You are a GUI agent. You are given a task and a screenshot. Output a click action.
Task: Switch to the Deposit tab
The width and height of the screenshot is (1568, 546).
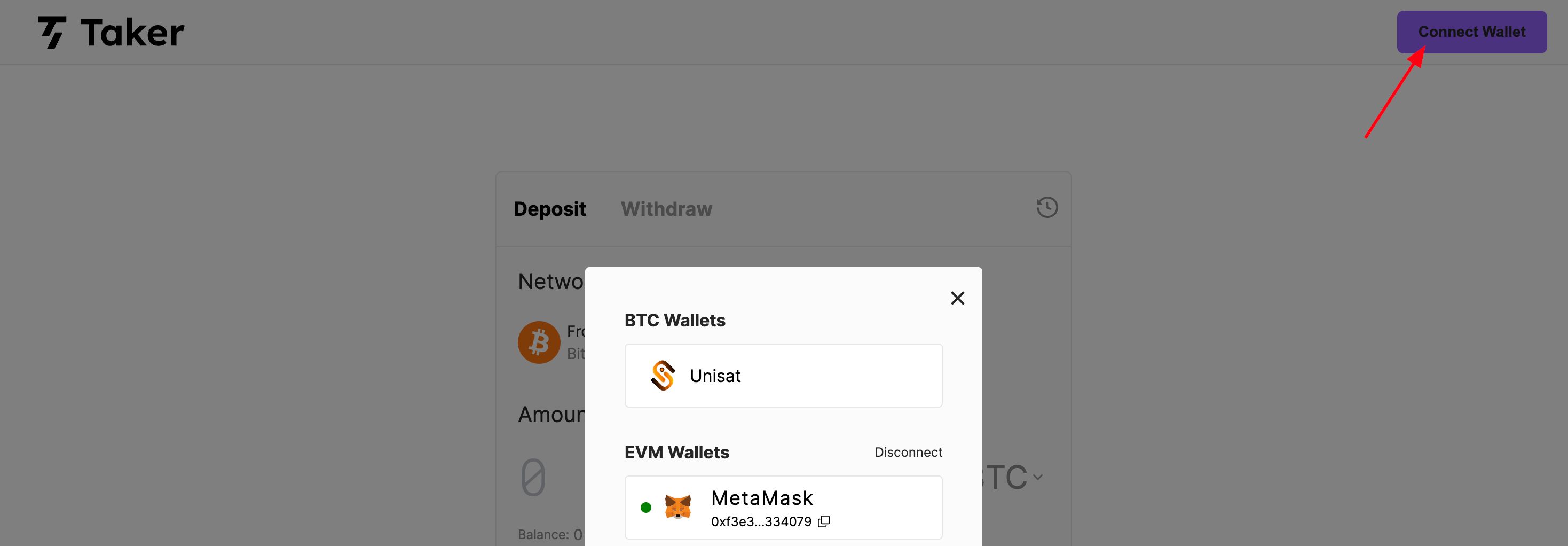click(x=550, y=209)
